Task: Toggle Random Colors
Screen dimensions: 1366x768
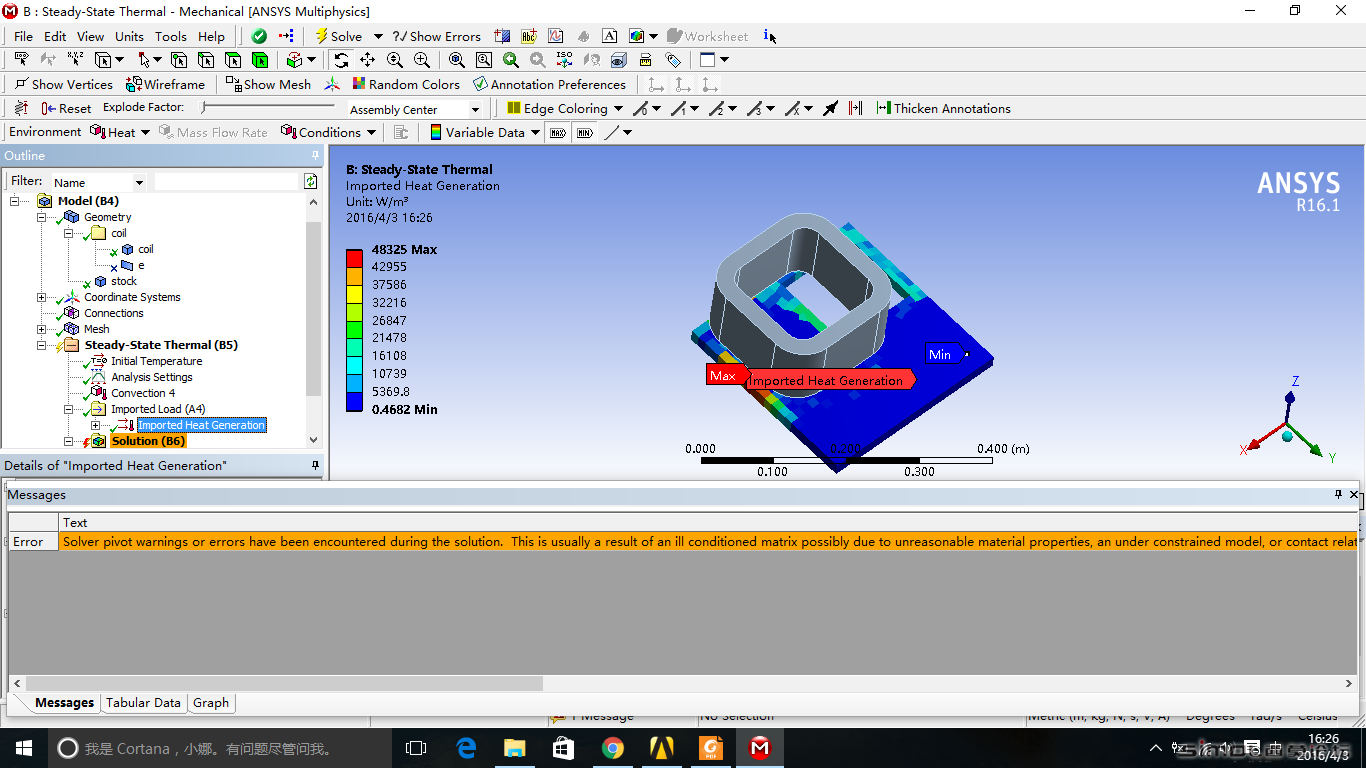Action: pyautogui.click(x=405, y=84)
